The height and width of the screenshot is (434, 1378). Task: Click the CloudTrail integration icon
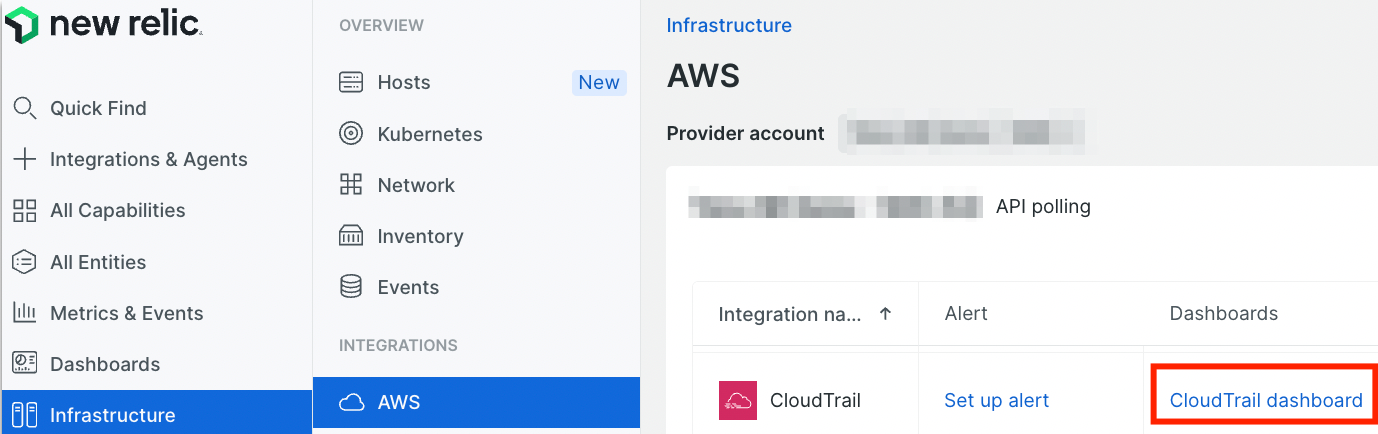738,401
